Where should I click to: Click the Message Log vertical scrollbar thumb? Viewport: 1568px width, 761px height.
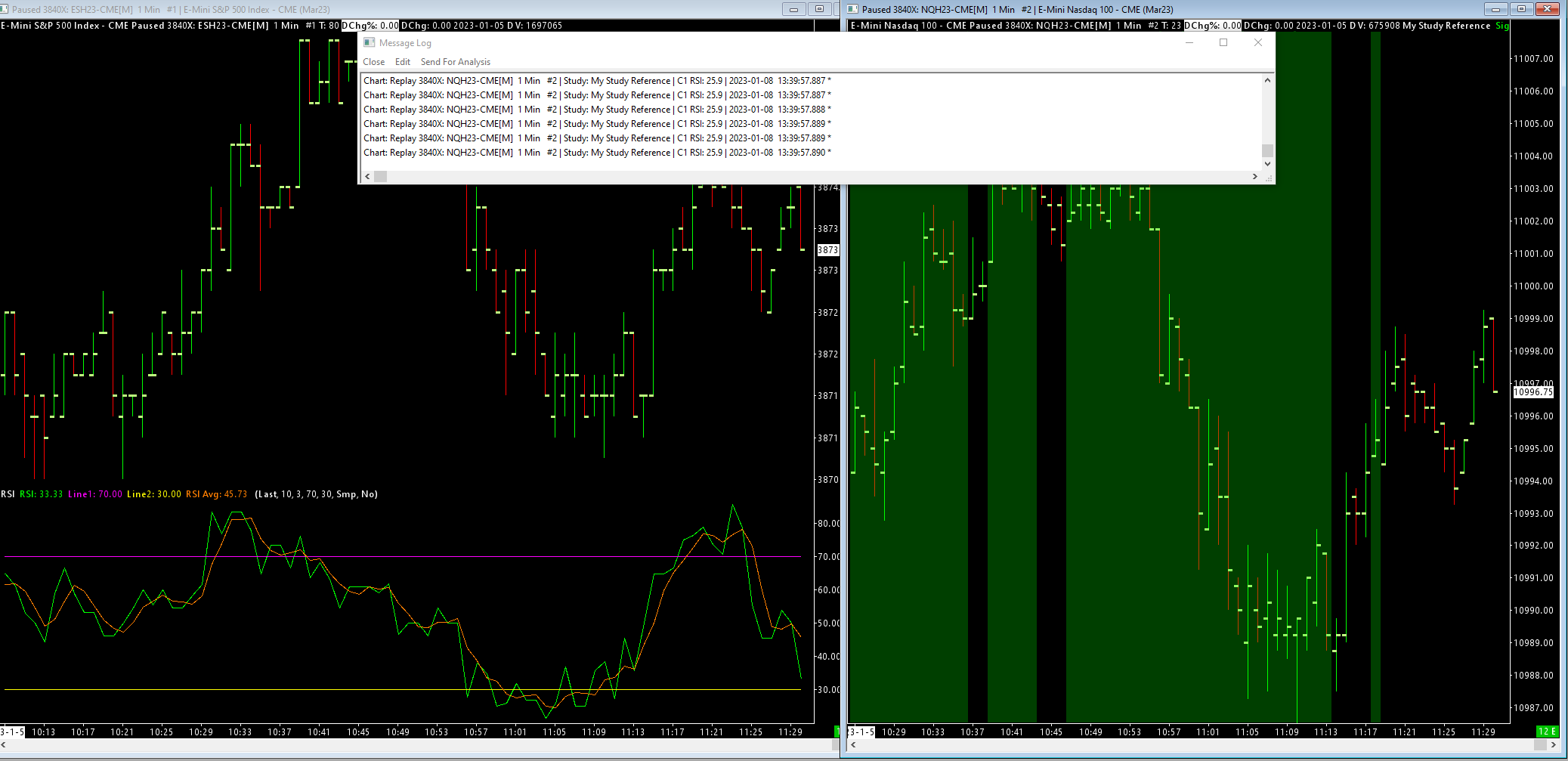pos(1268,150)
